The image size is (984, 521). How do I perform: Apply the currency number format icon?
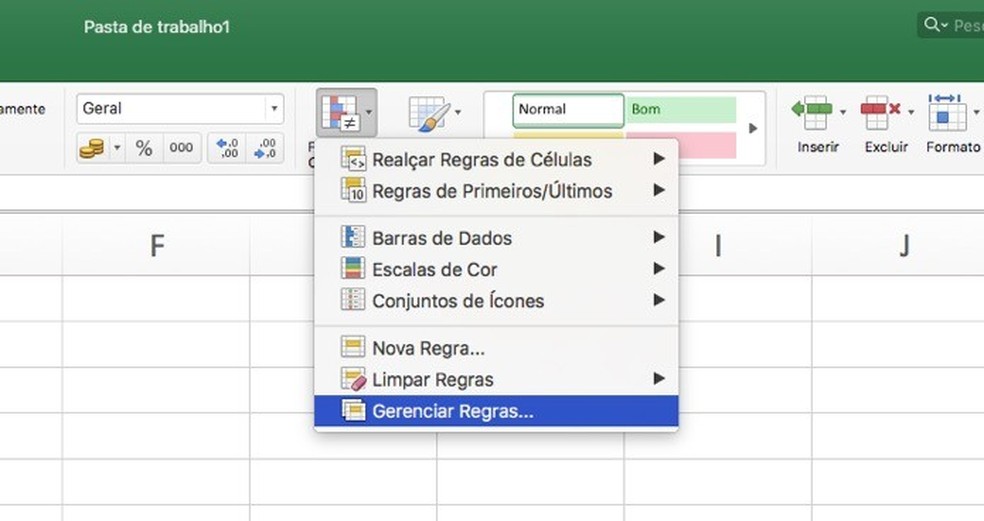point(92,149)
